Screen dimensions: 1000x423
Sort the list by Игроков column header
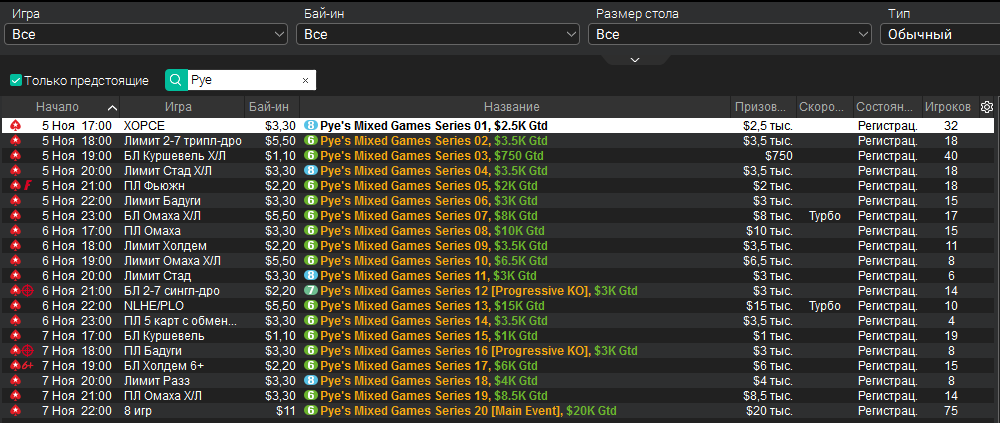[947, 107]
